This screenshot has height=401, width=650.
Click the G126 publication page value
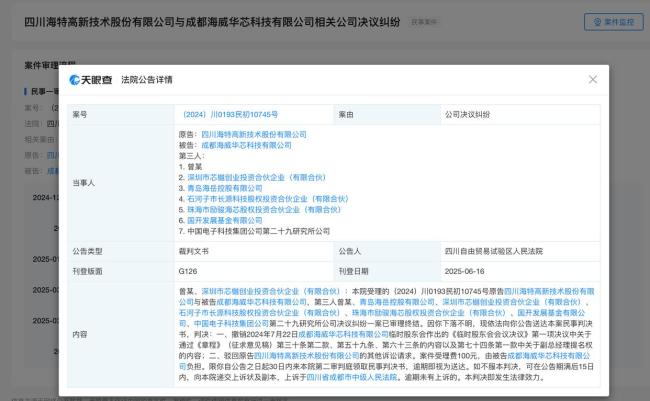pyautogui.click(x=188, y=271)
